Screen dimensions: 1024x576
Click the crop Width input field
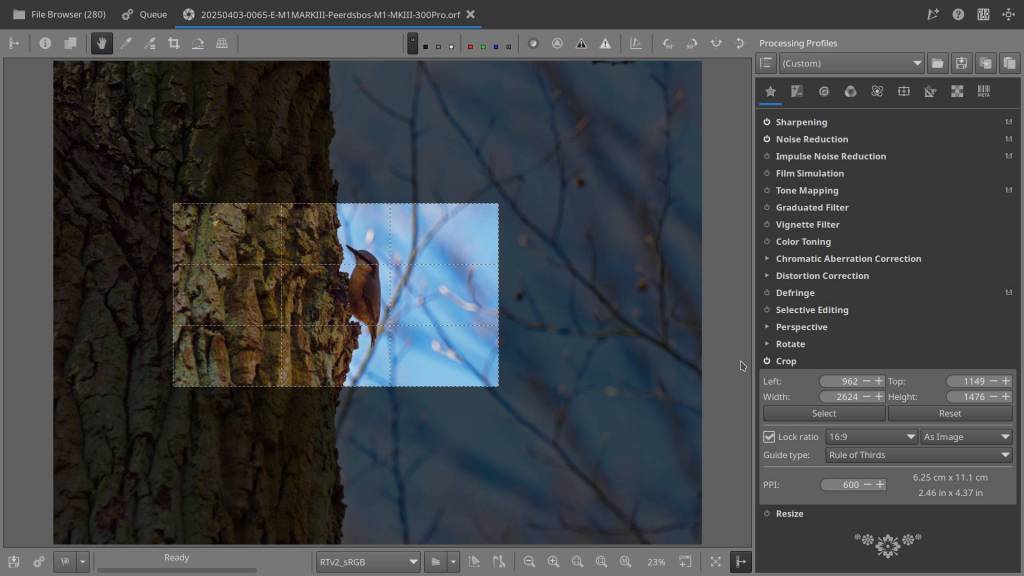[840, 397]
